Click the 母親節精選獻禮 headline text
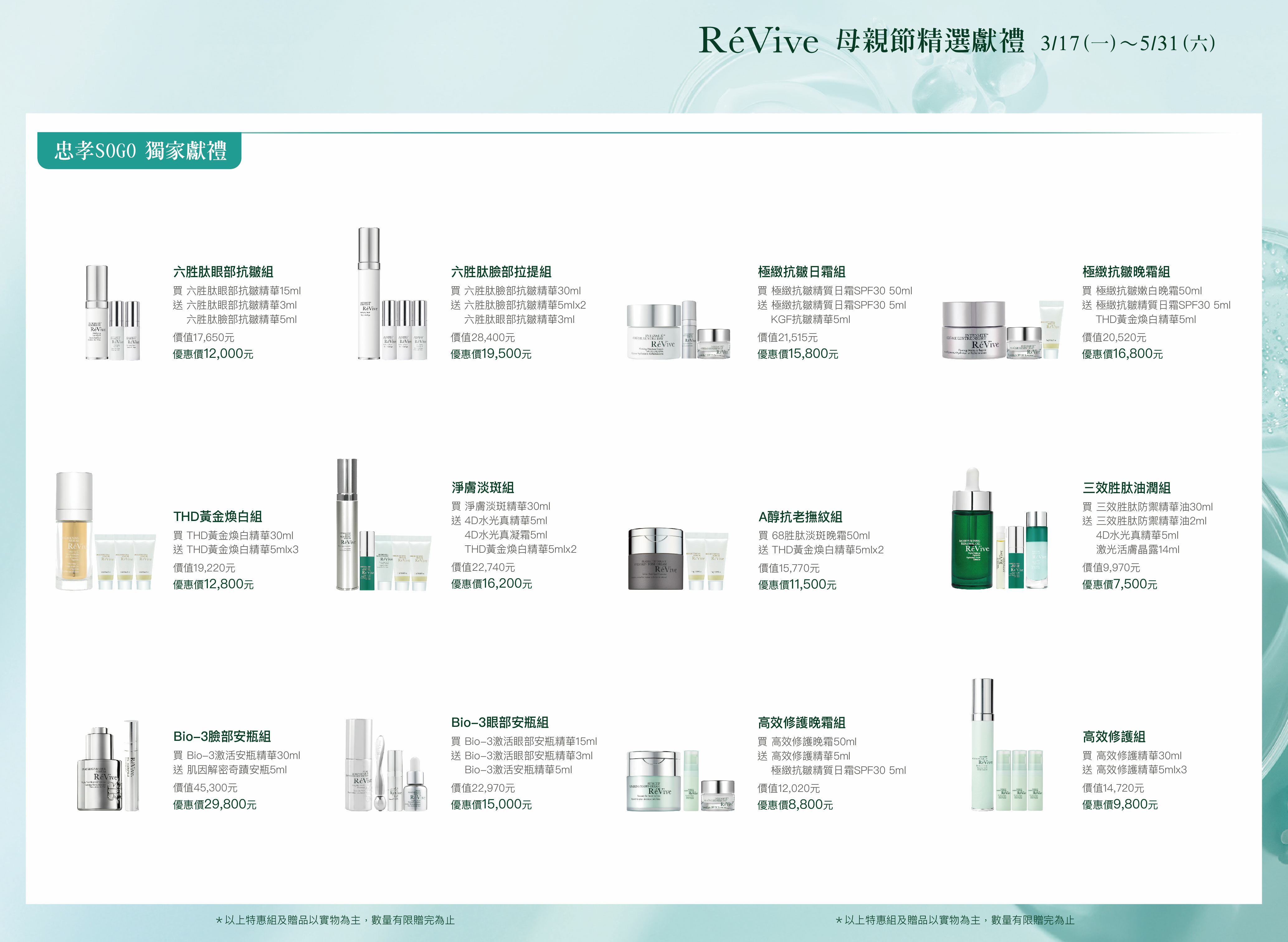1288x942 pixels. coord(930,41)
